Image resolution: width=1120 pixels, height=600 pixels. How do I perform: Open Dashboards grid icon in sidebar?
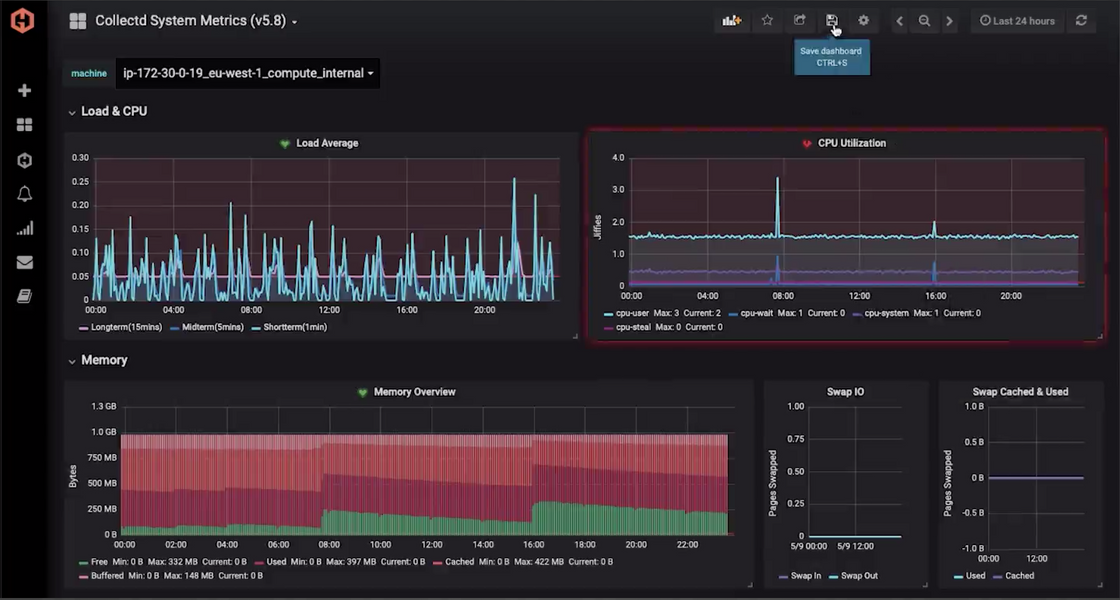pyautogui.click(x=24, y=125)
